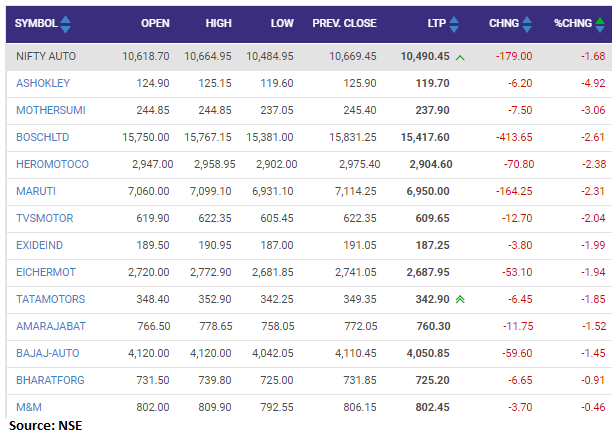Click the sort arrows beside SYMBOL header
Viewport: 612px width, 439px height.
[66, 23]
